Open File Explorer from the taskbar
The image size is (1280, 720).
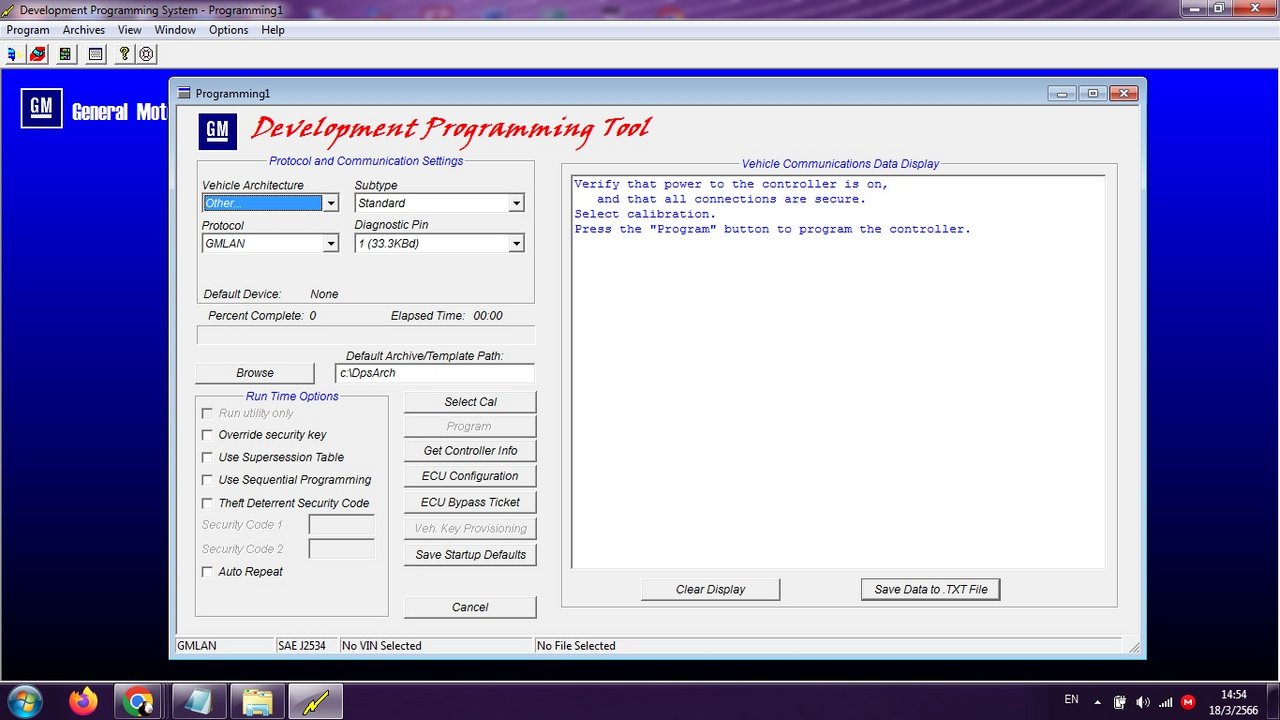click(x=257, y=702)
